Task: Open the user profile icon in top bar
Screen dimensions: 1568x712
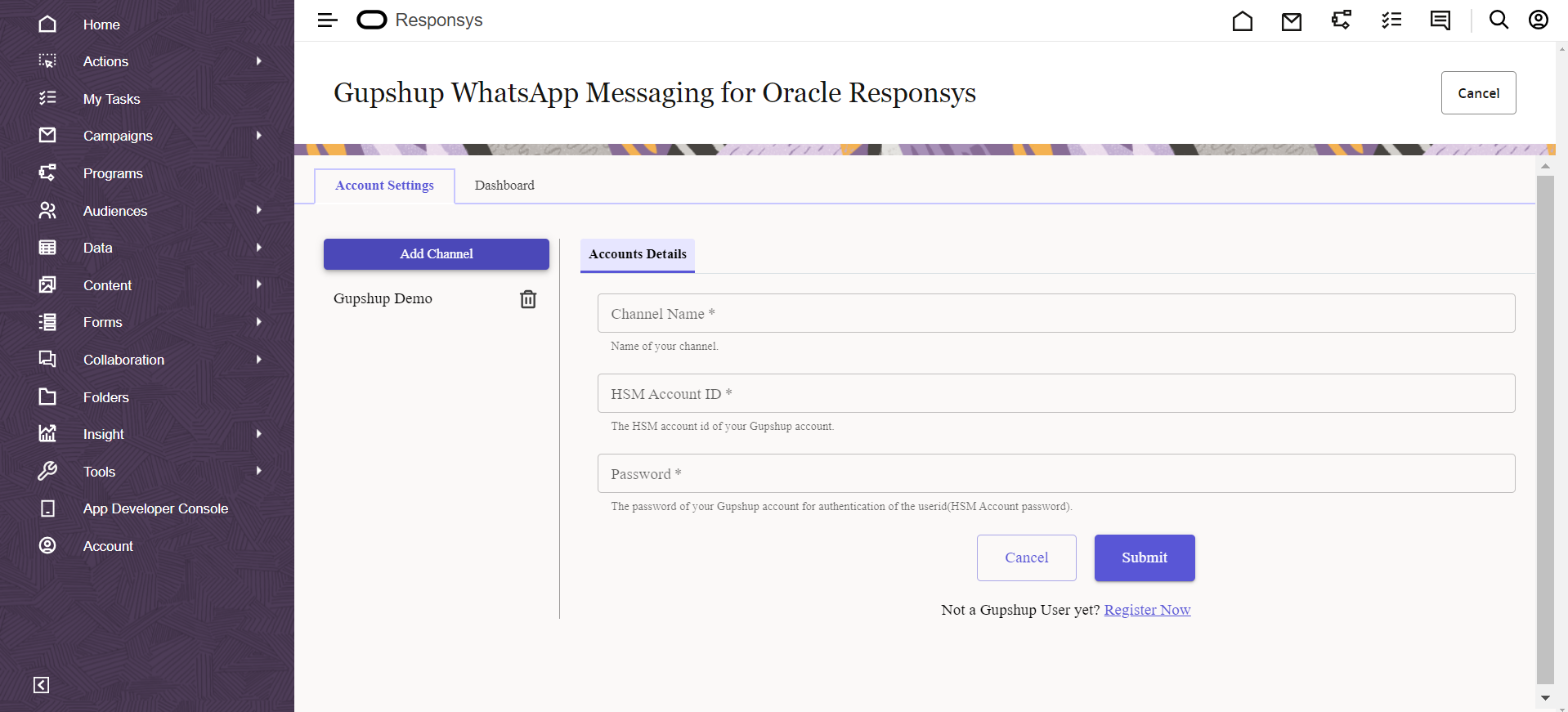Action: point(1539,20)
